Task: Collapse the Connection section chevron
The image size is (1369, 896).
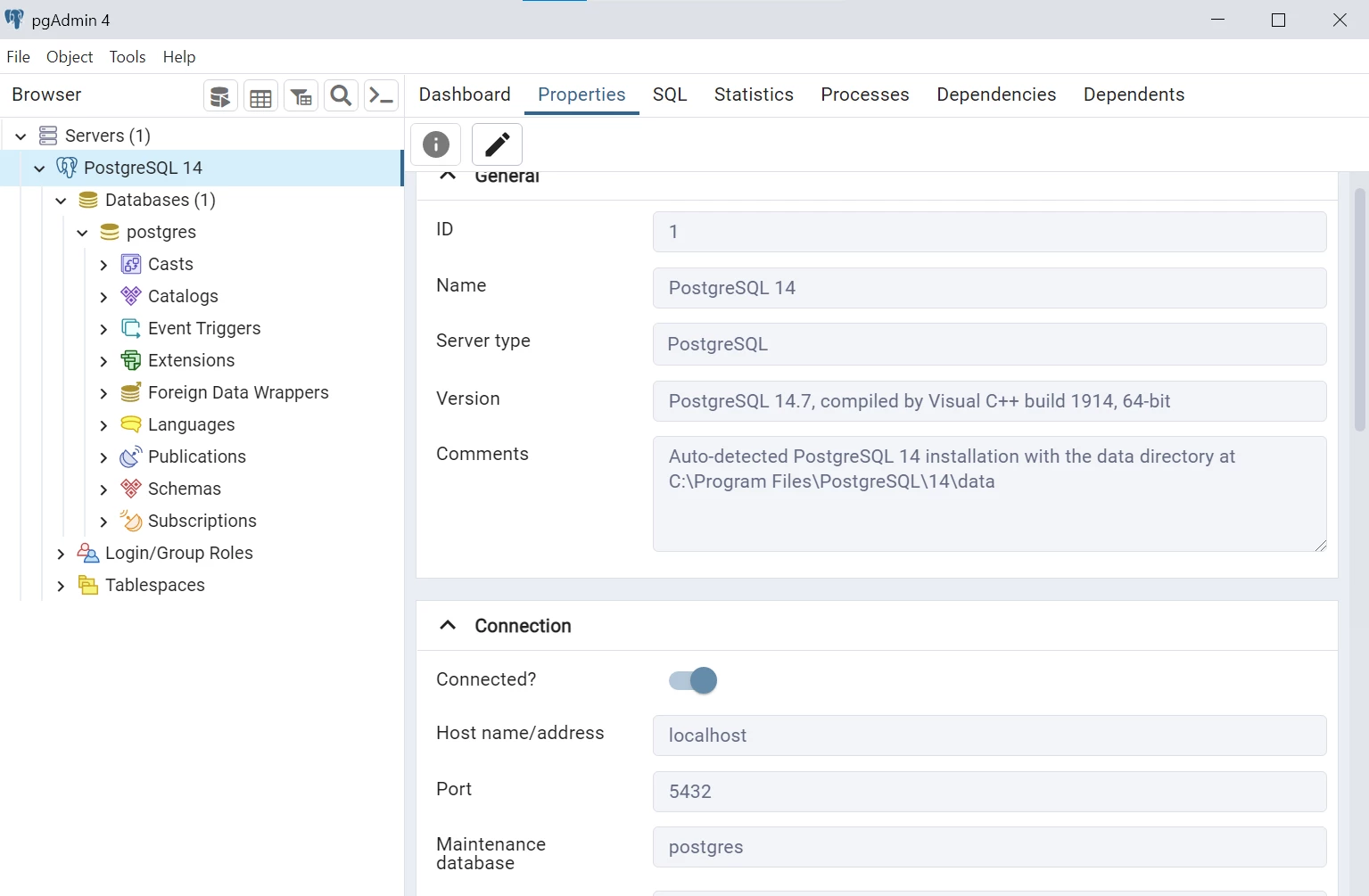Action: pos(448,626)
